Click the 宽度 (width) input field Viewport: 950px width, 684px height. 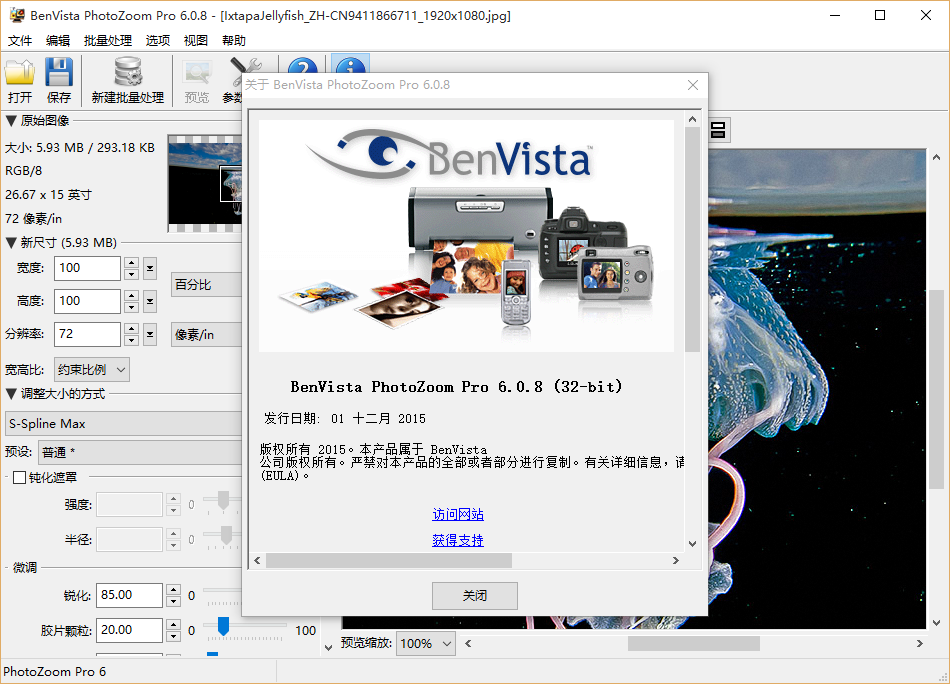[x=87, y=268]
